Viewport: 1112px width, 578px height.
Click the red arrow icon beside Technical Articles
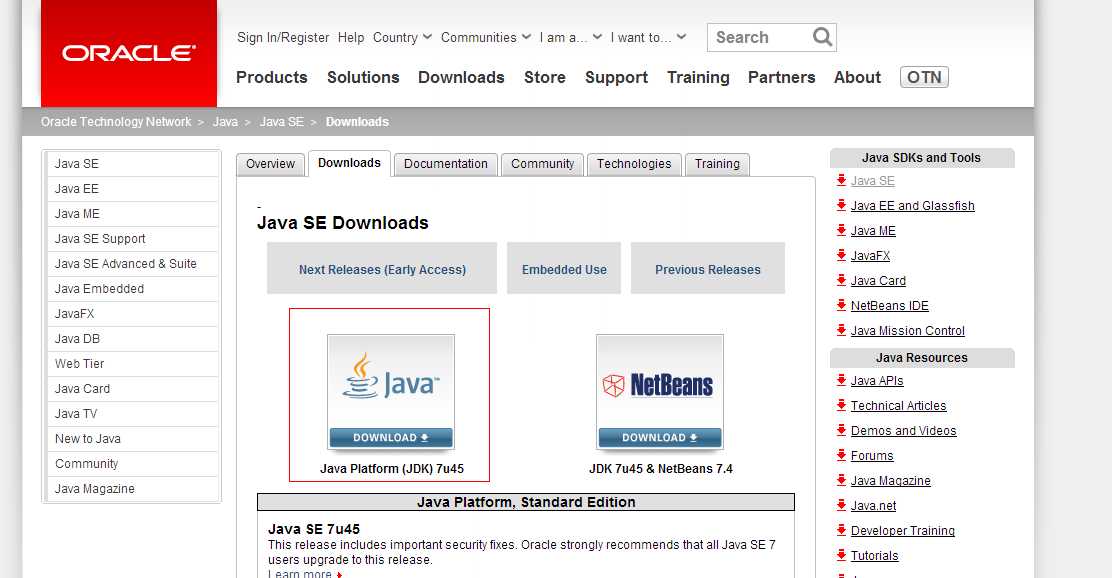(841, 405)
